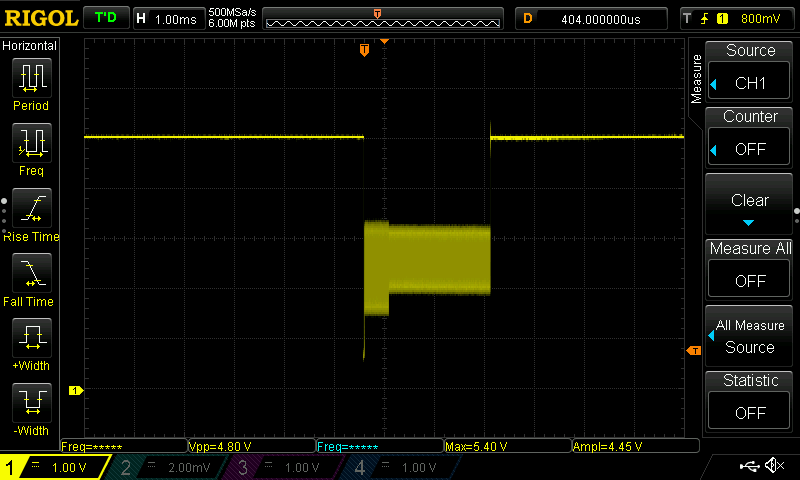Select the -Width measurement icon
The width and height of the screenshot is (800, 480).
[x=31, y=403]
